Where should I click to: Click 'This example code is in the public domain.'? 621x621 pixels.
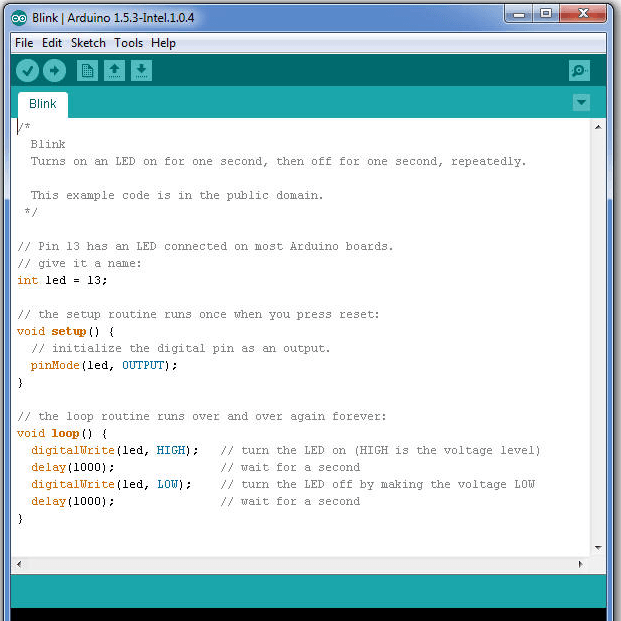(x=177, y=195)
